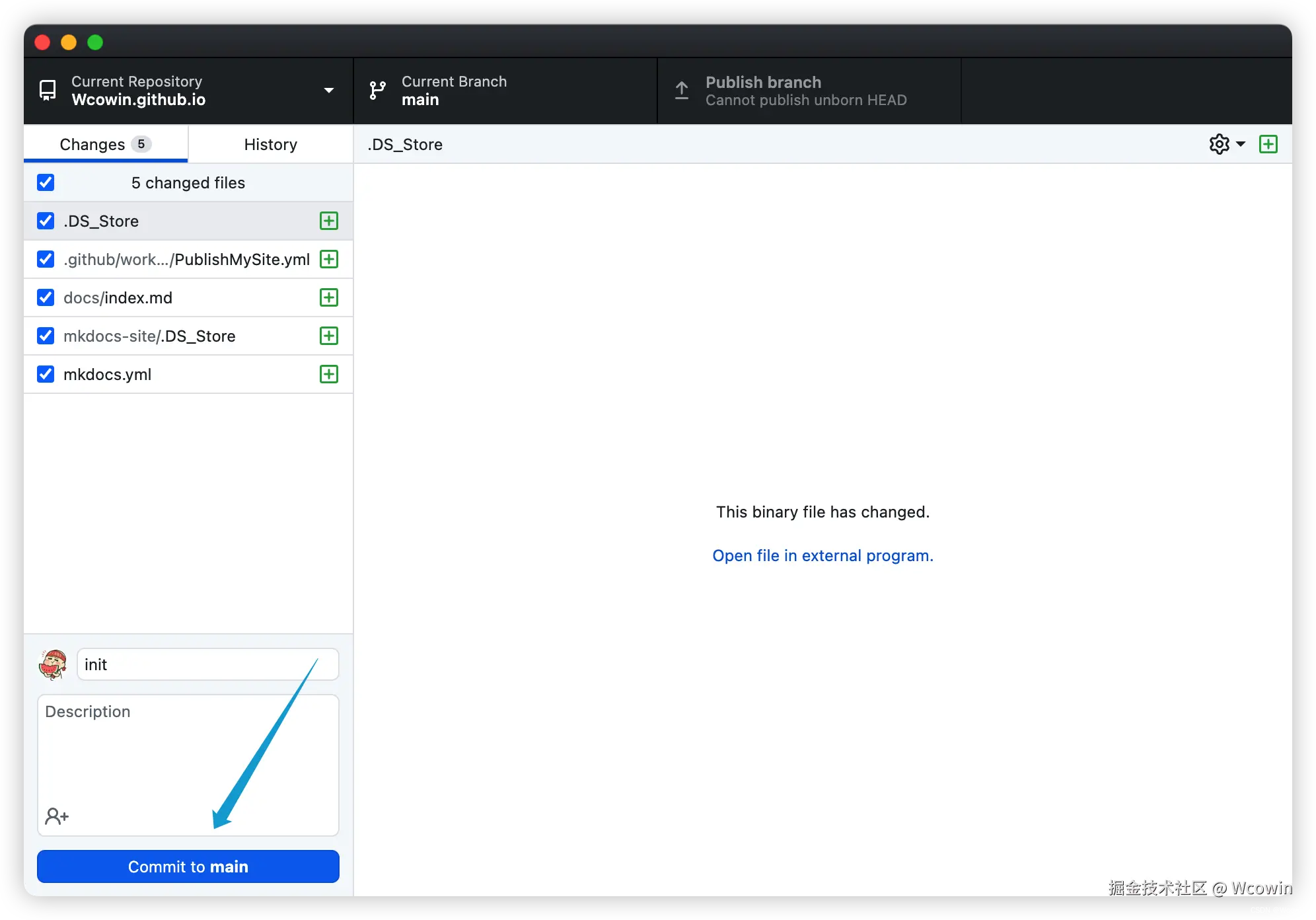The image size is (1316, 920).
Task: Click the repository icon beside Current Repository
Action: pyautogui.click(x=48, y=91)
